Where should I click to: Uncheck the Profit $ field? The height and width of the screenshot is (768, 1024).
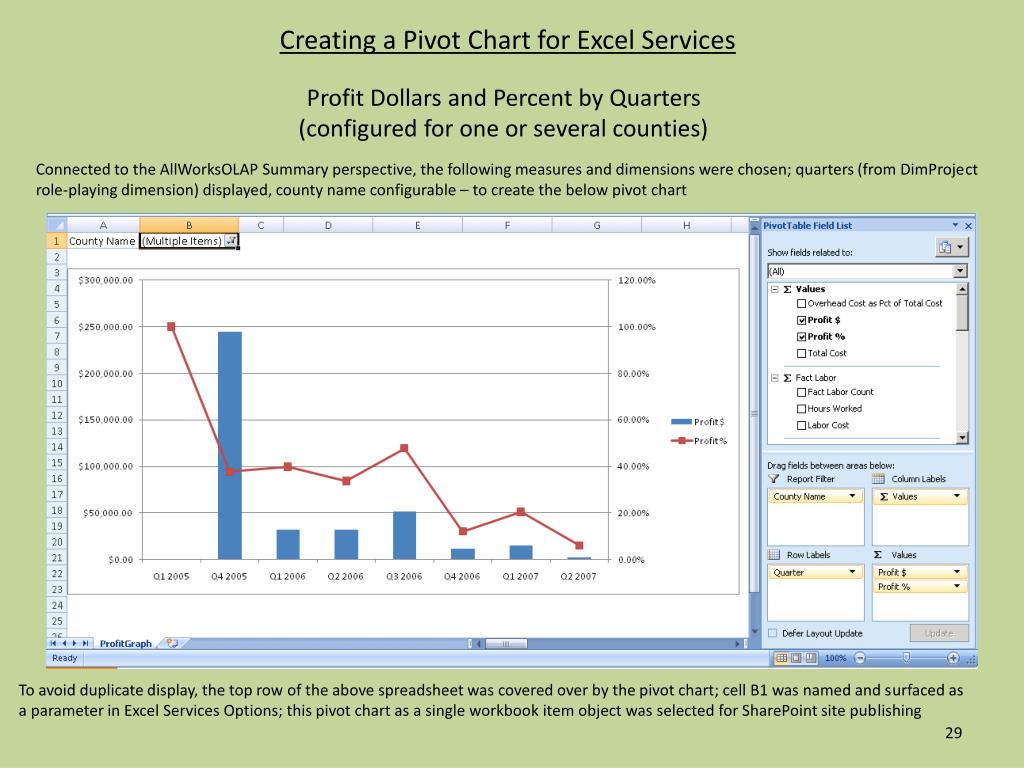pyautogui.click(x=801, y=320)
